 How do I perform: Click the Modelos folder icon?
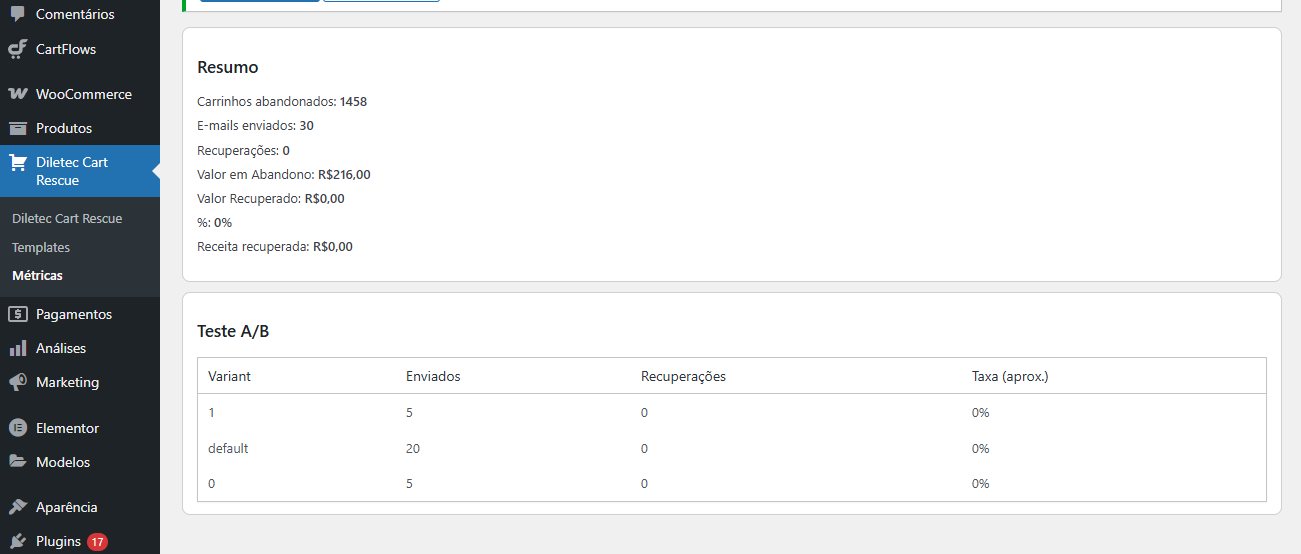(18, 462)
